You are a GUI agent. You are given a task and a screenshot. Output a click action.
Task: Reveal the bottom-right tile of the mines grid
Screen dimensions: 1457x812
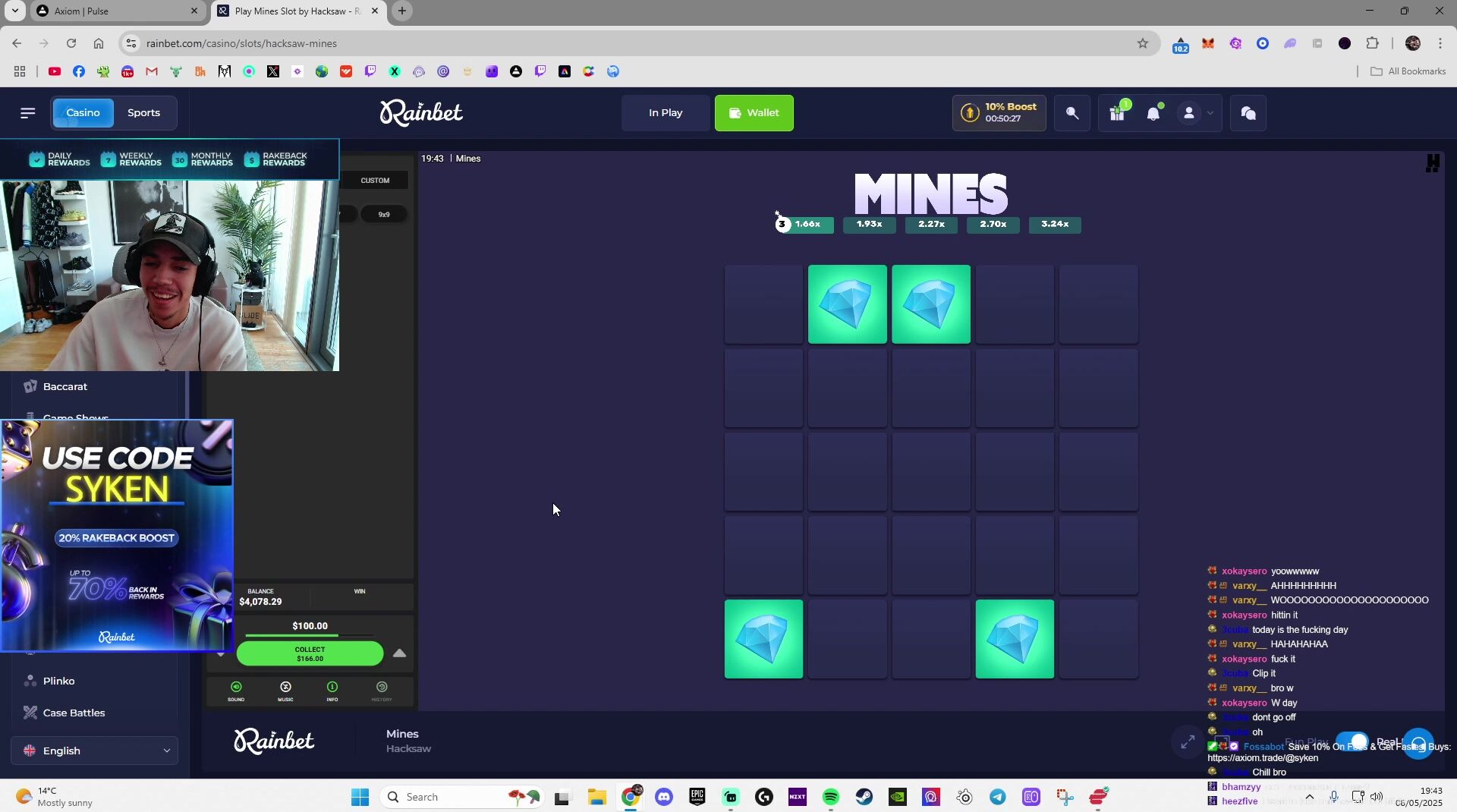tap(1098, 639)
